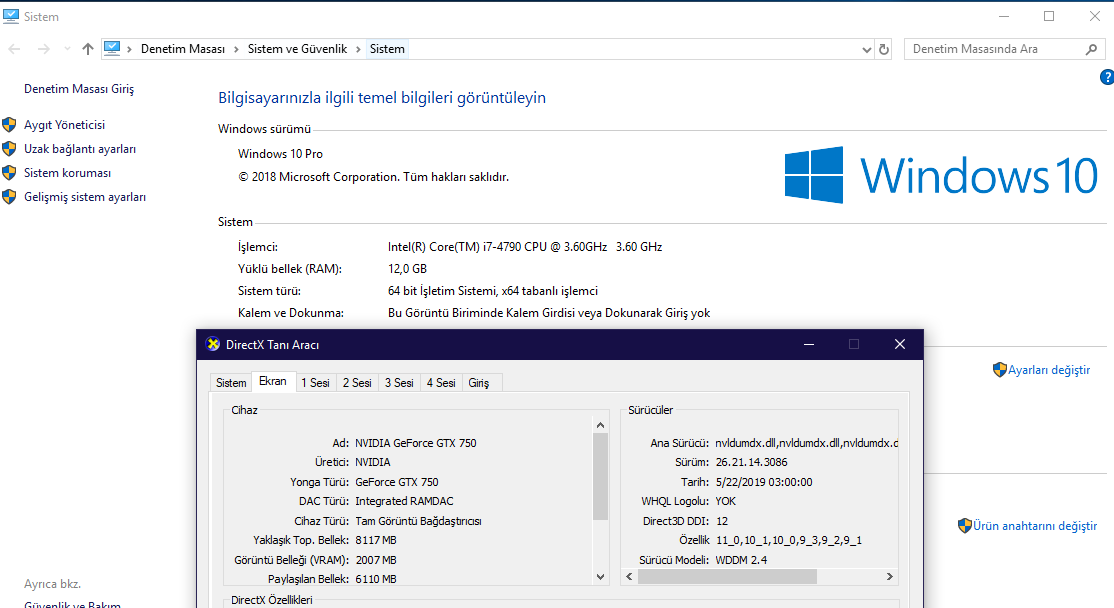Image resolution: width=1114 pixels, height=608 pixels.
Task: Select driver version 26.21.14.3086
Action: [x=752, y=462]
